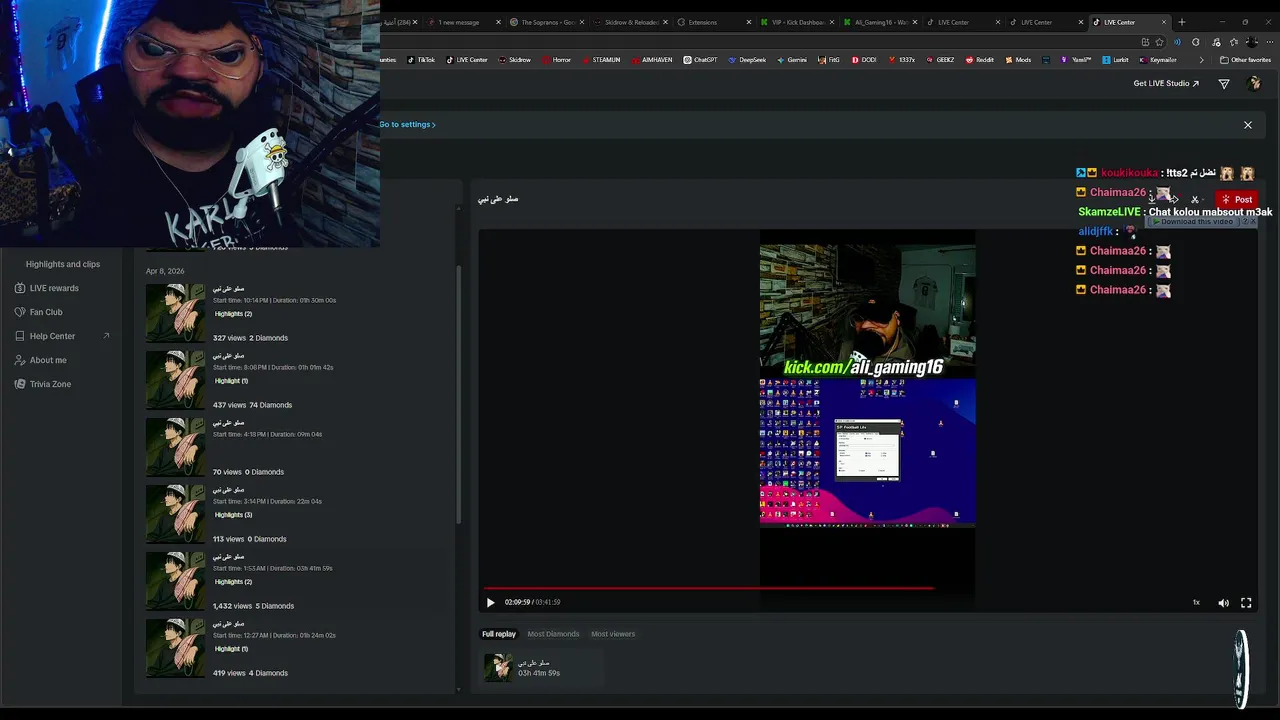Viewport: 1280px width, 720px height.
Task: Click the Help Center book icon
Action: (20, 336)
